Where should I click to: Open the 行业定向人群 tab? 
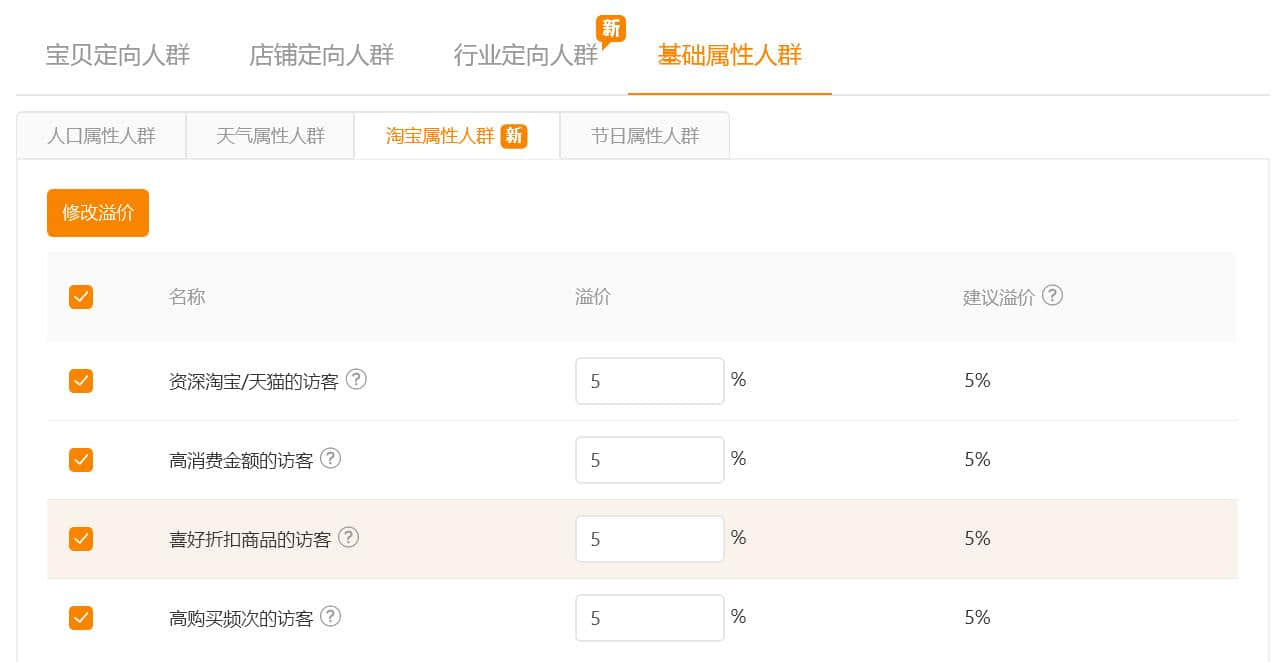525,55
